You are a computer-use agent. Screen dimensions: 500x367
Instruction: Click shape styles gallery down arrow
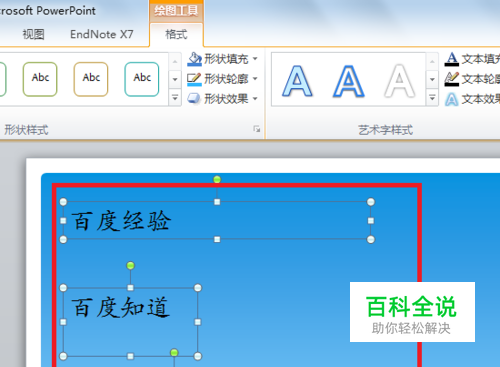point(175,79)
